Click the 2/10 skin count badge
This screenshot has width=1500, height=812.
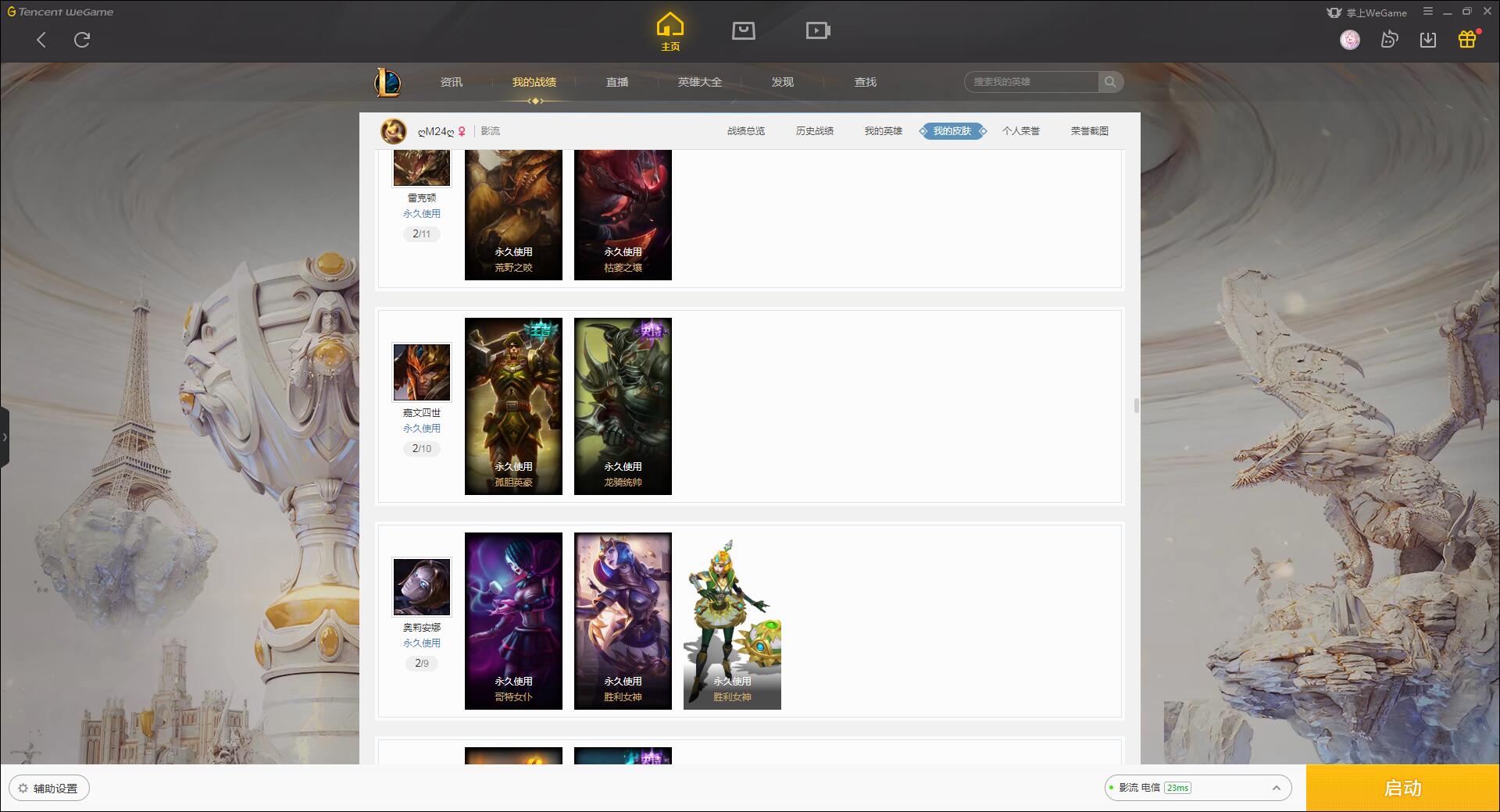422,448
